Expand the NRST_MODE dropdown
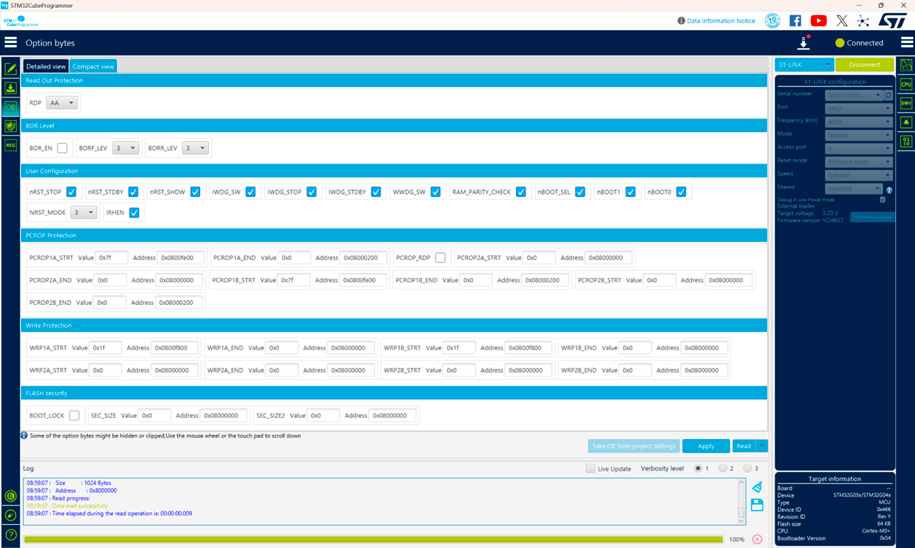 (x=84, y=212)
